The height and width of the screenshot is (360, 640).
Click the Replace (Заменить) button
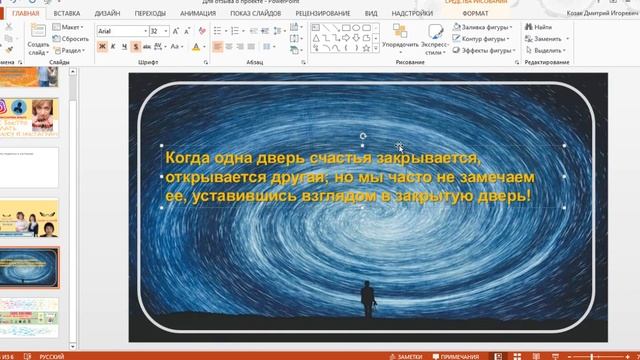click(547, 39)
